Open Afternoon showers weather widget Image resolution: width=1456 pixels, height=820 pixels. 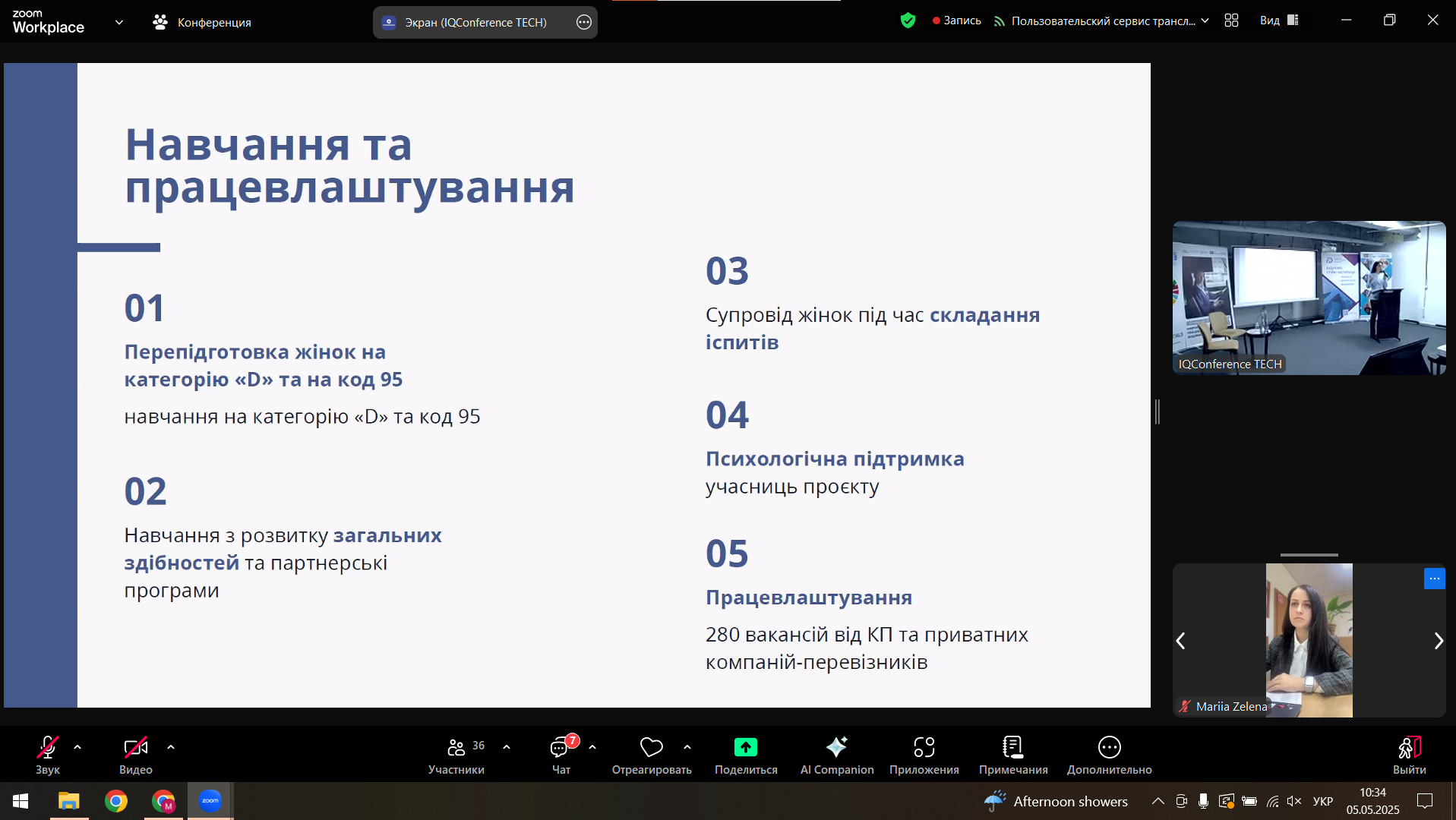[x=1056, y=801]
